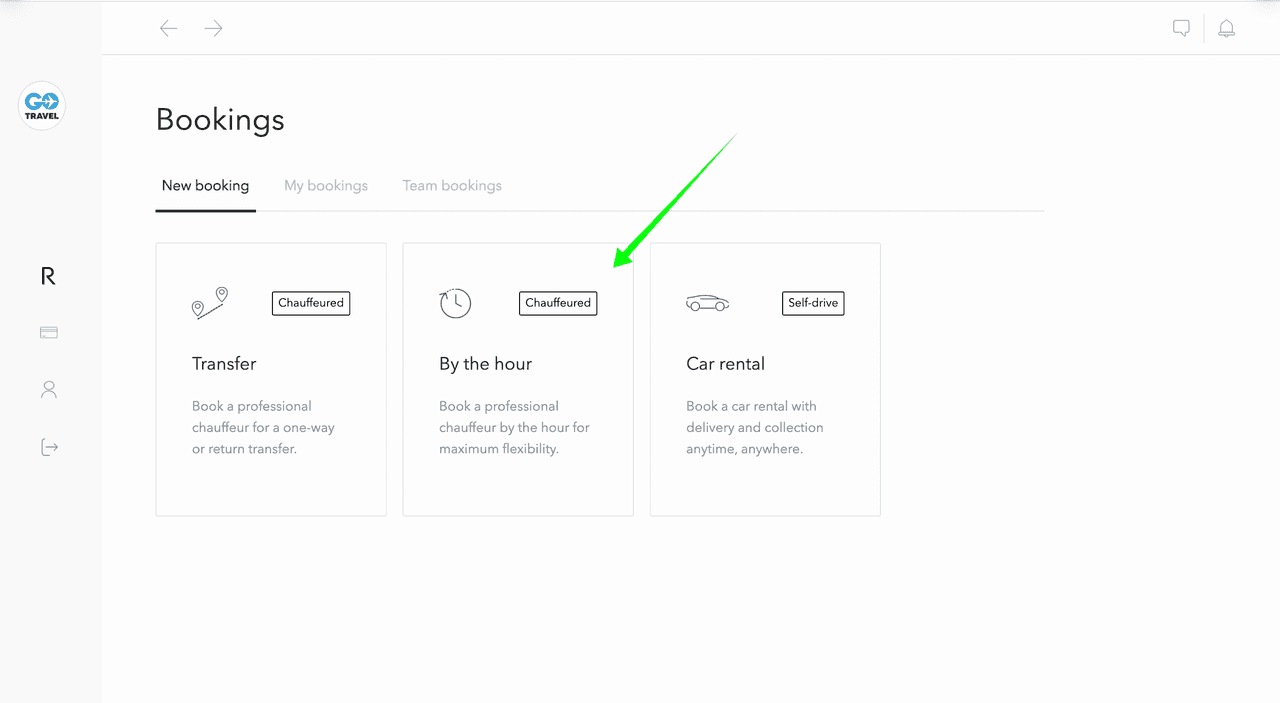Click the Chauffeured badge on Transfer card
The height and width of the screenshot is (703, 1280).
coord(311,303)
